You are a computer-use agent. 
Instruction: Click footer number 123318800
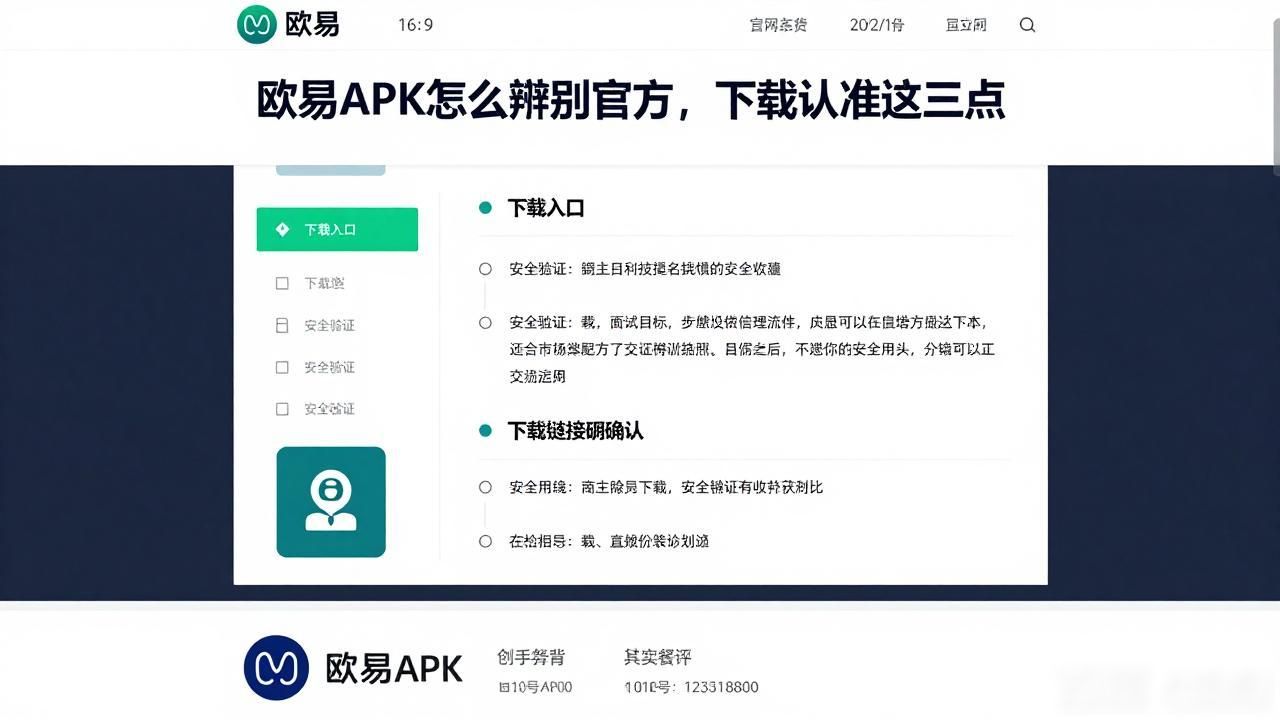tap(720, 687)
